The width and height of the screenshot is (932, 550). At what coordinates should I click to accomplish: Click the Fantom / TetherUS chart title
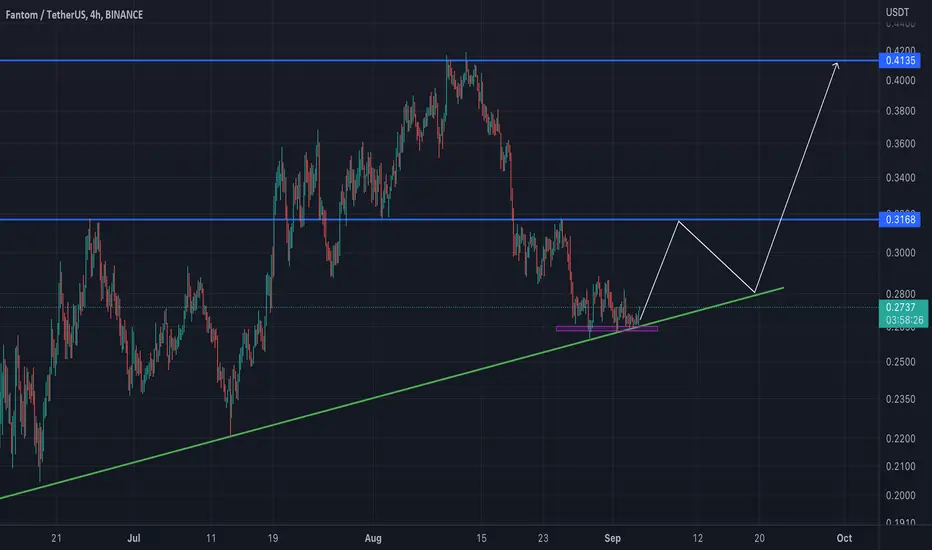click(x=74, y=15)
